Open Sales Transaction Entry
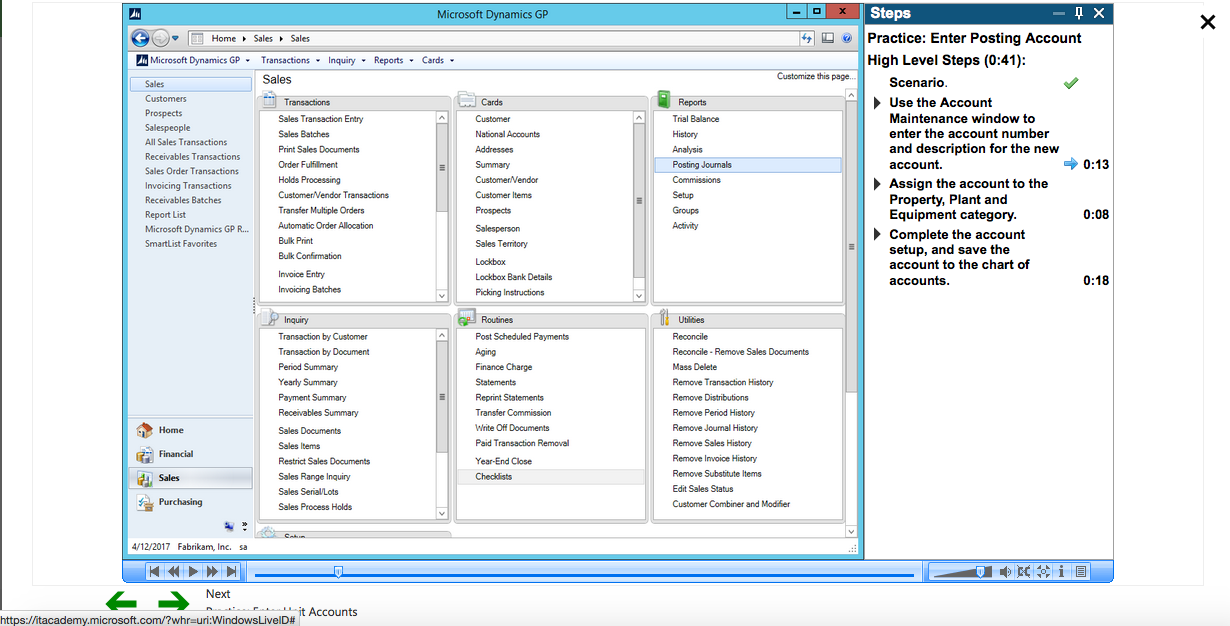This screenshot has width=1230, height=626. tap(321, 119)
